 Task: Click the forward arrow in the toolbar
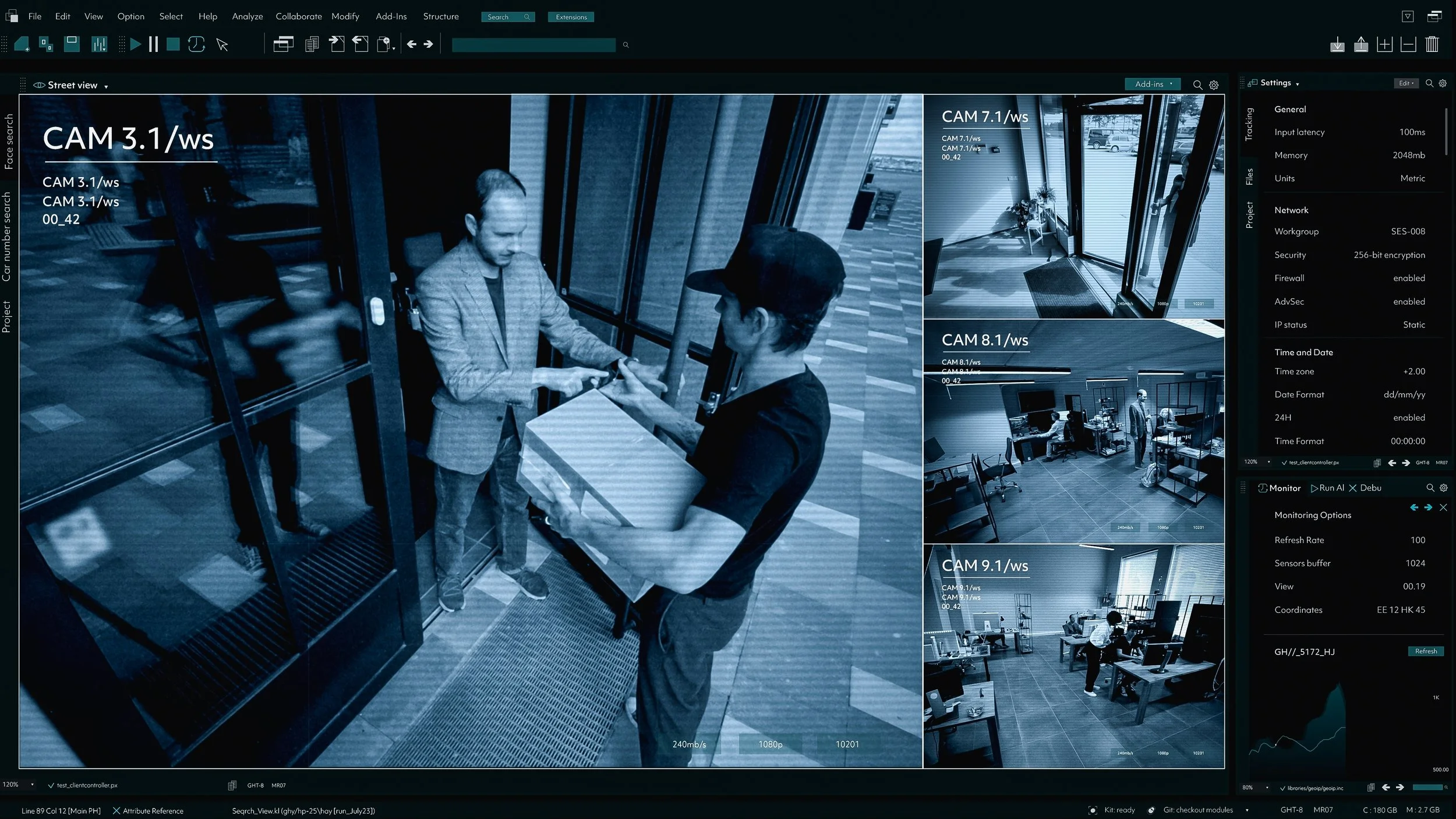(428, 44)
